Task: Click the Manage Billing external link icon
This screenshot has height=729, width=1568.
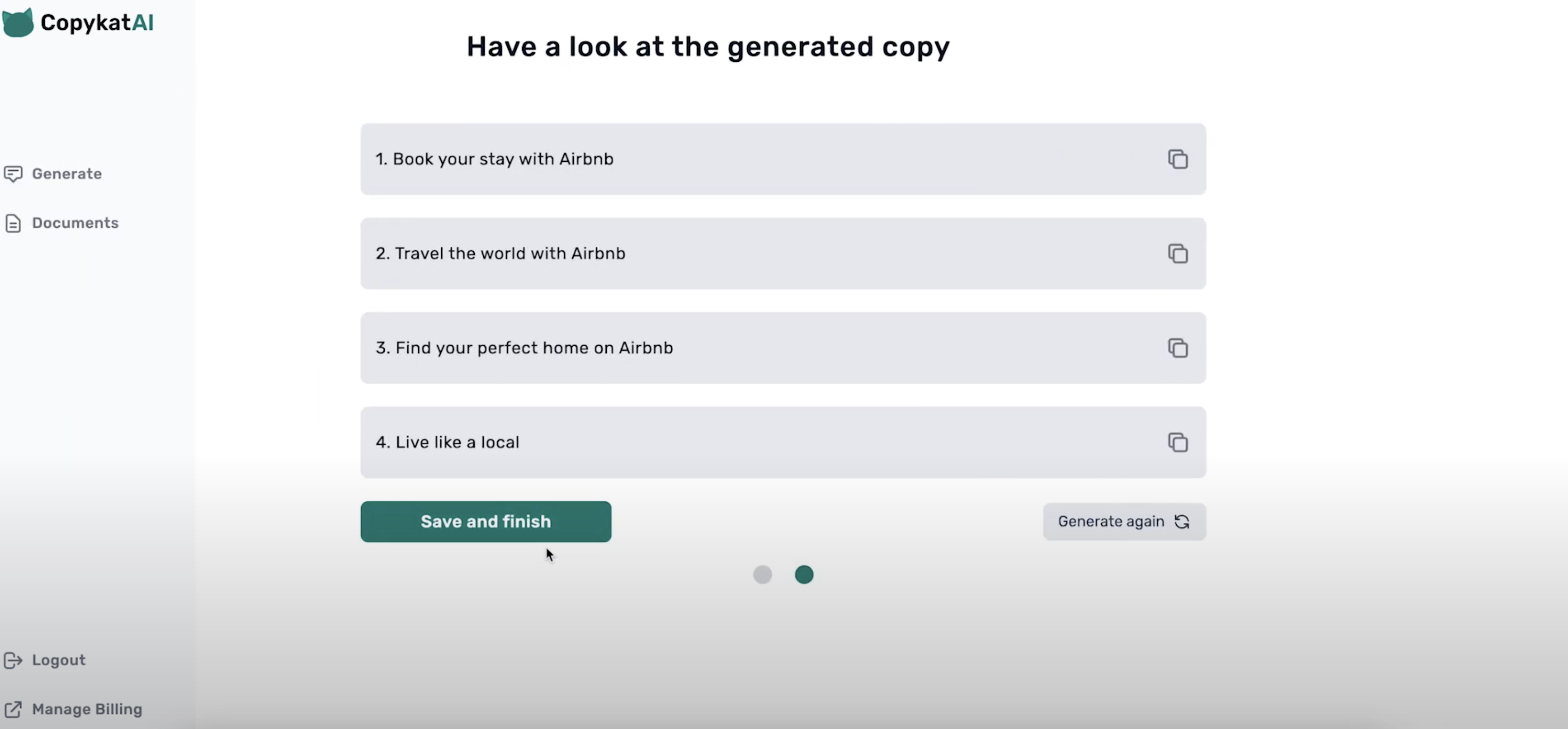Action: [x=13, y=710]
